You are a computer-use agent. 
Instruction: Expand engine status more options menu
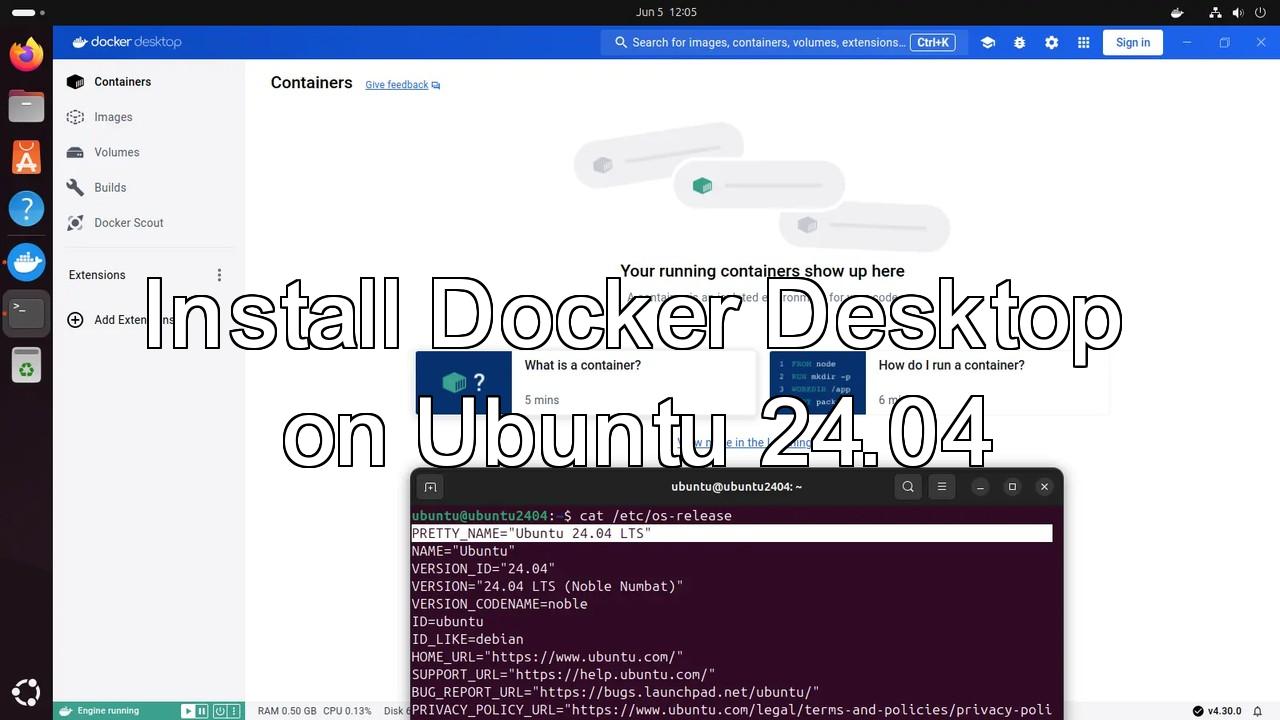235,711
